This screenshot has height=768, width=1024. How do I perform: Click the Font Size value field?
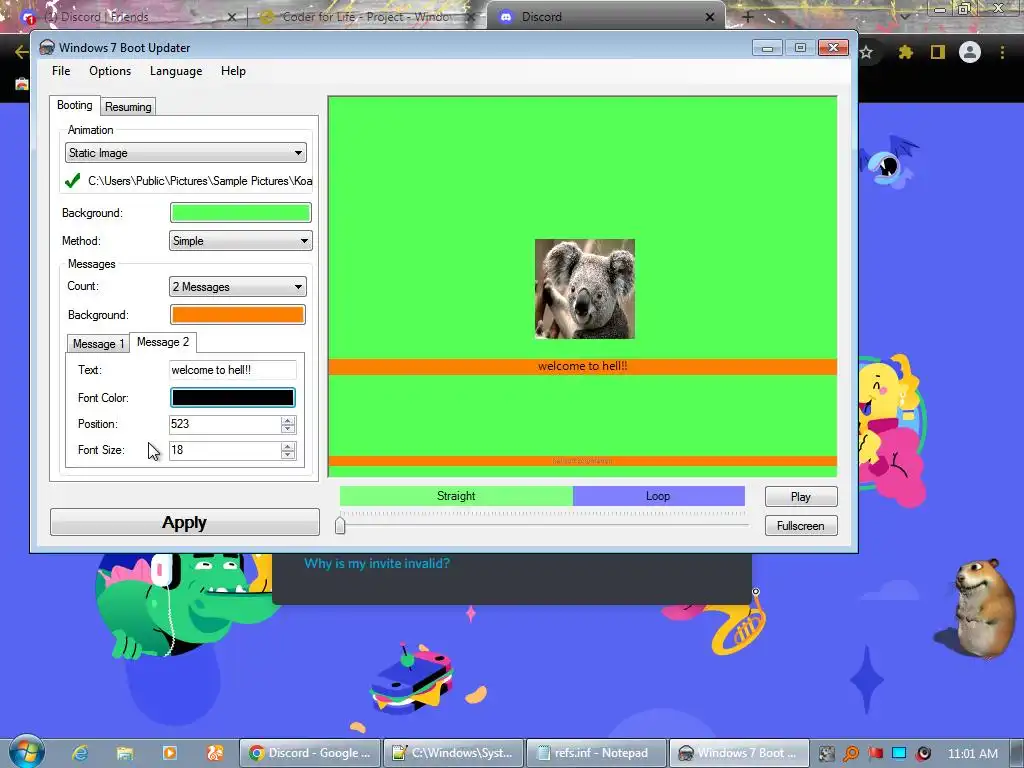coord(225,451)
